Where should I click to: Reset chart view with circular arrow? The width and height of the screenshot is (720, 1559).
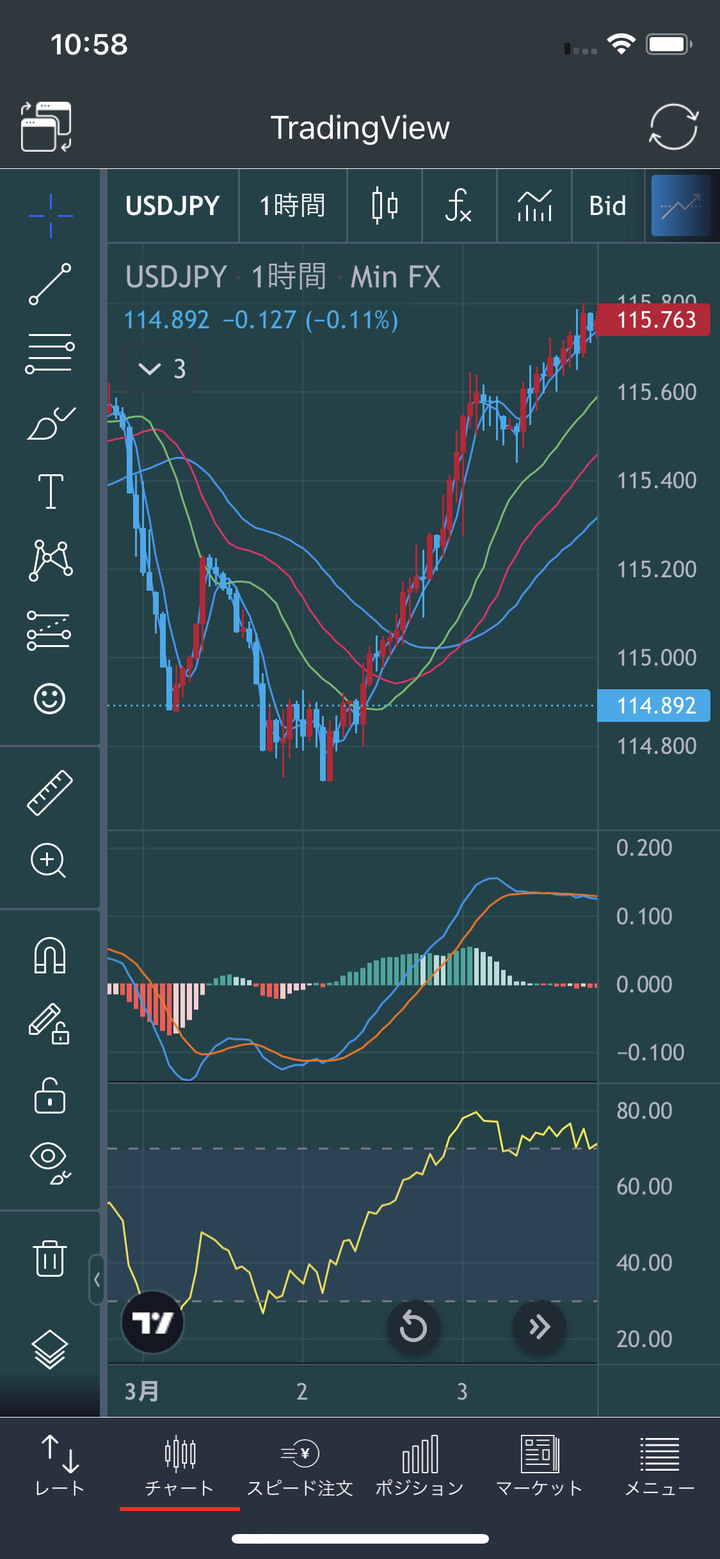[x=413, y=1328]
